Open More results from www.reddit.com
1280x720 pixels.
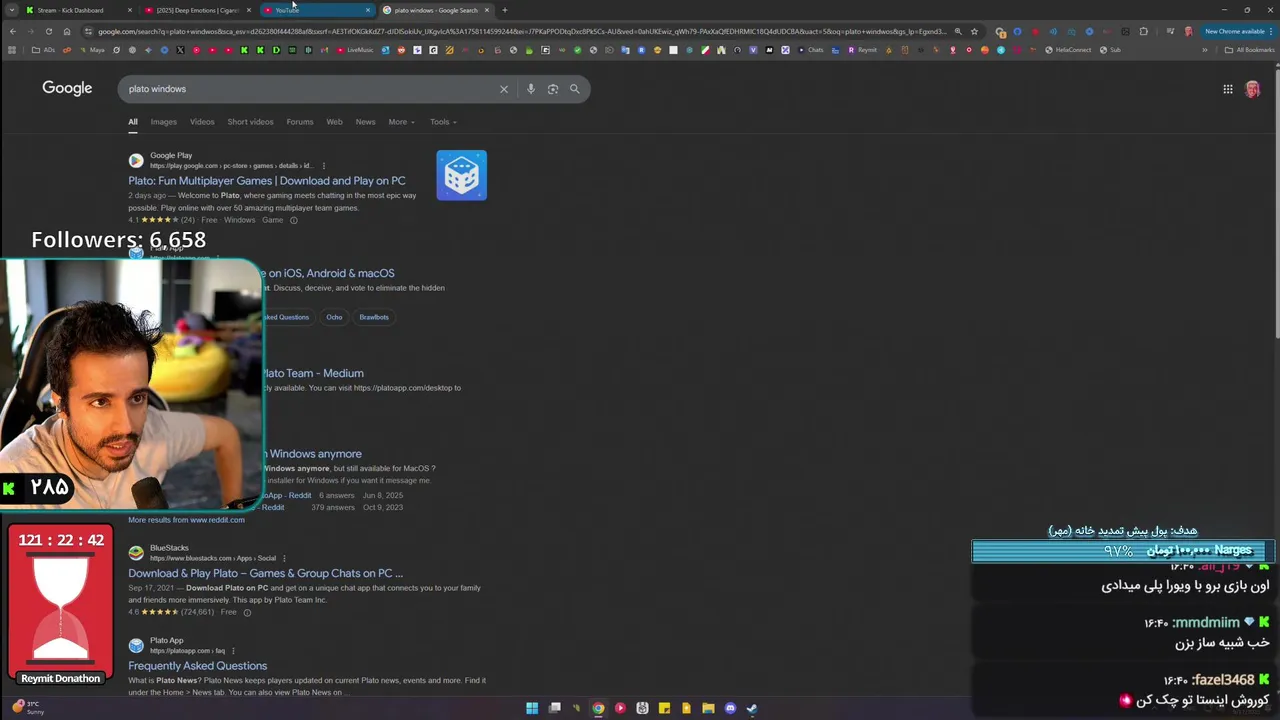coord(186,520)
